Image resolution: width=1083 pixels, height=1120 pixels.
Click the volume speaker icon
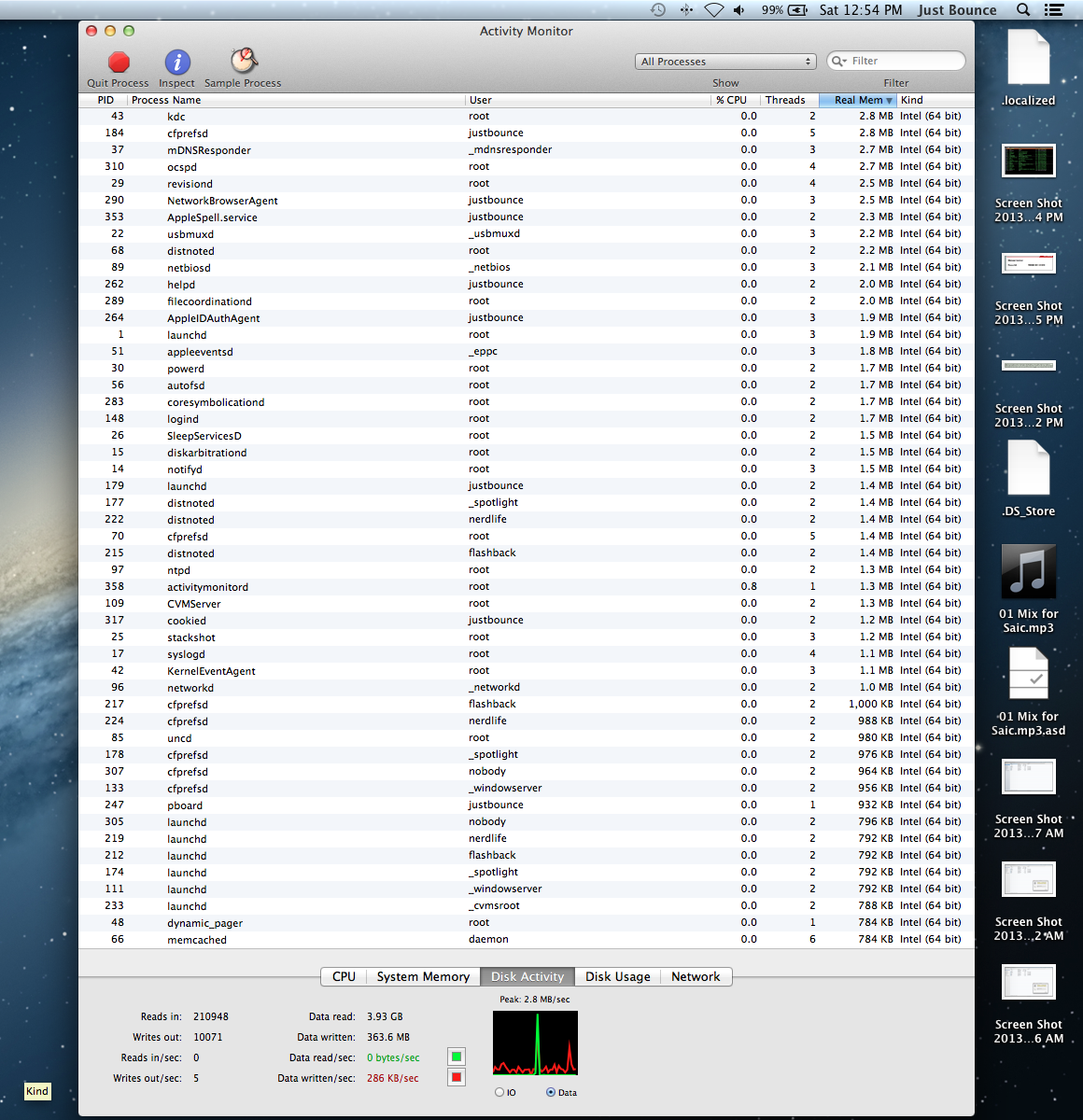(739, 10)
